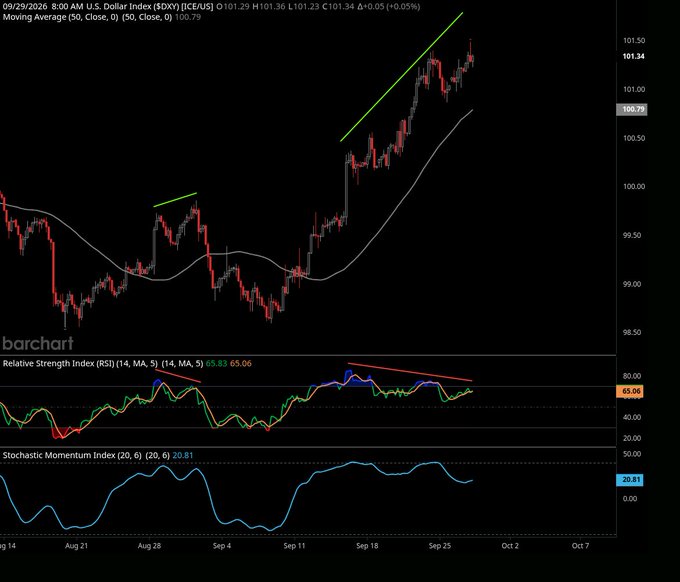Select the short red RSI divergence line near Aug 28
The image size is (680, 582).
(178, 376)
